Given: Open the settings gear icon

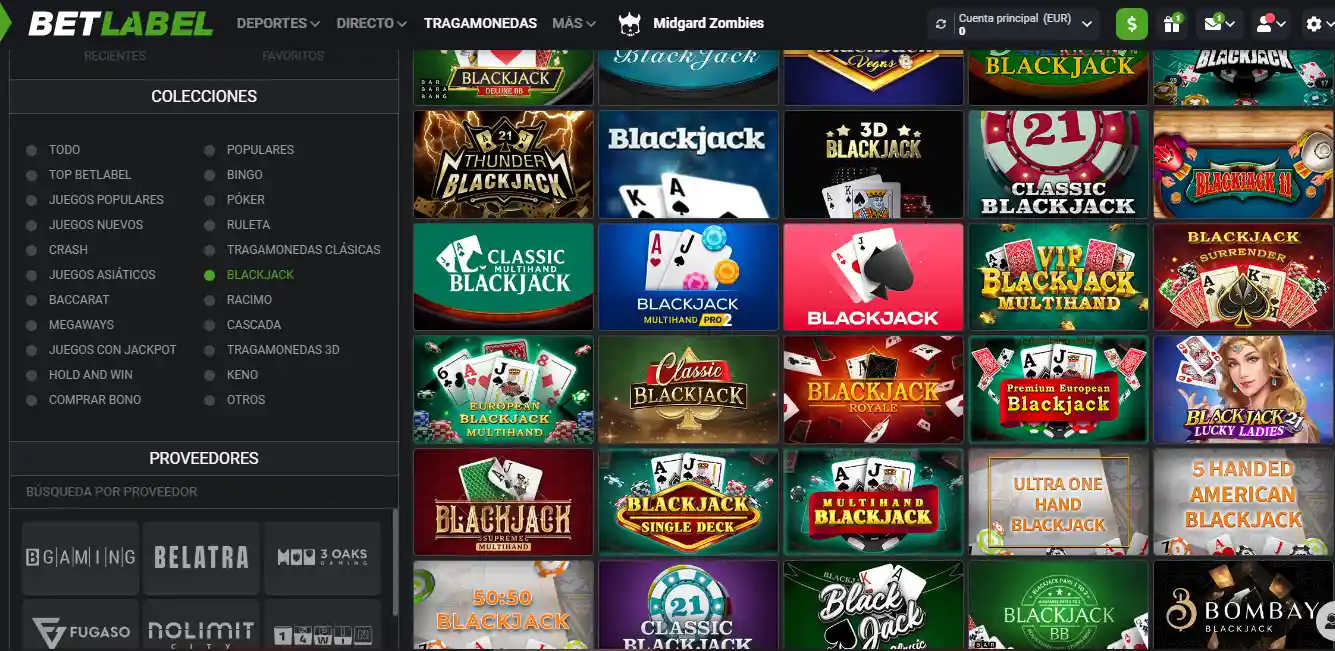Looking at the screenshot, I should pyautogui.click(x=1315, y=22).
